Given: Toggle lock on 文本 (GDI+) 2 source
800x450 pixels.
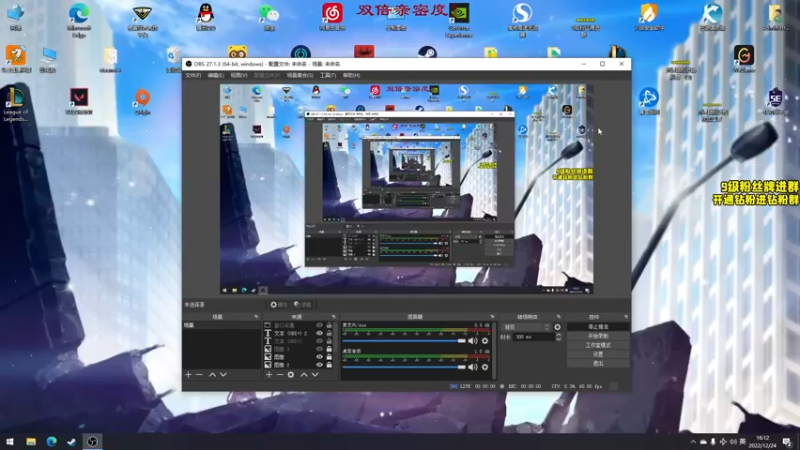Looking at the screenshot, I should click(x=329, y=333).
